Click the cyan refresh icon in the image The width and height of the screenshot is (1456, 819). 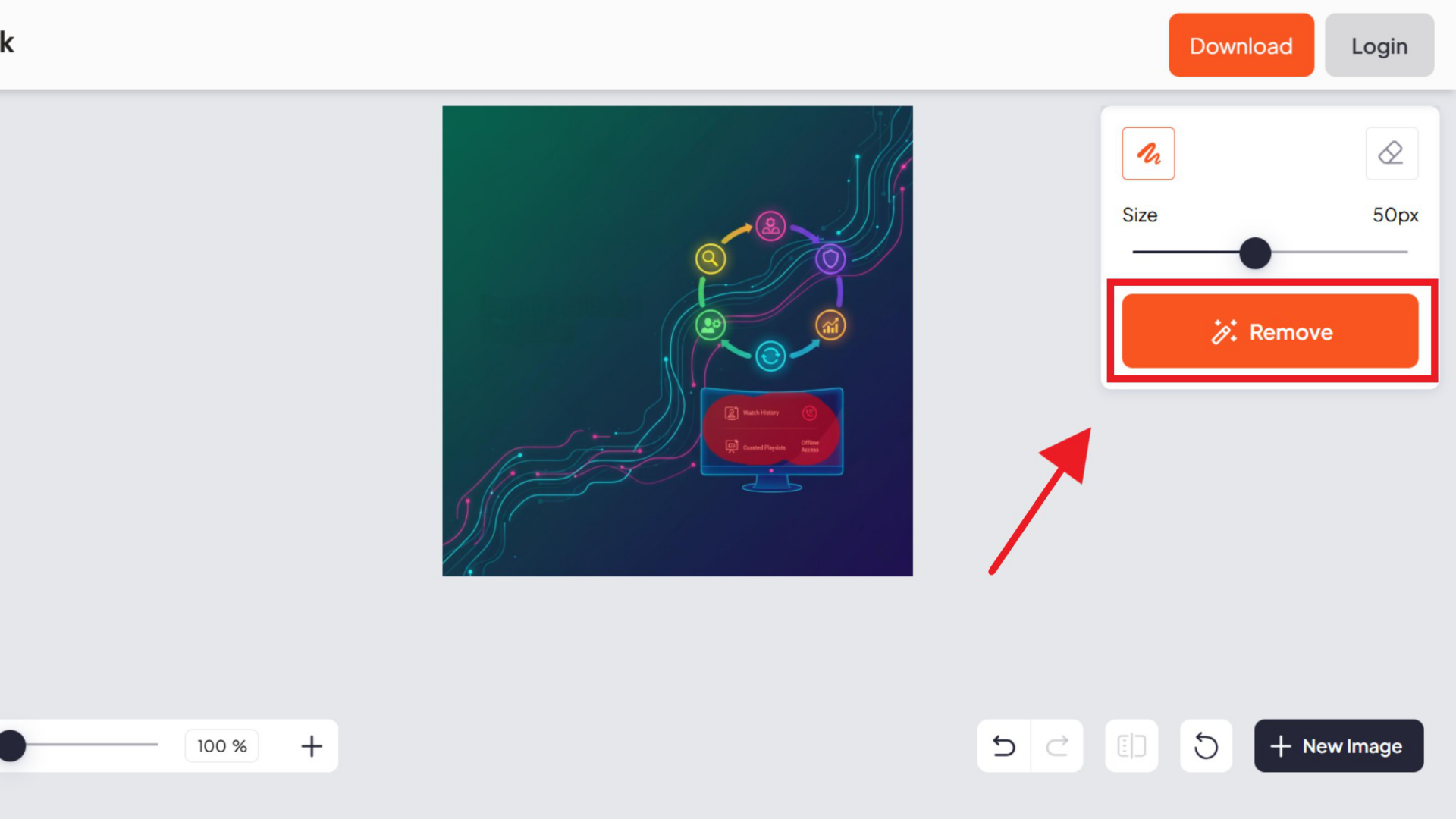pos(770,356)
